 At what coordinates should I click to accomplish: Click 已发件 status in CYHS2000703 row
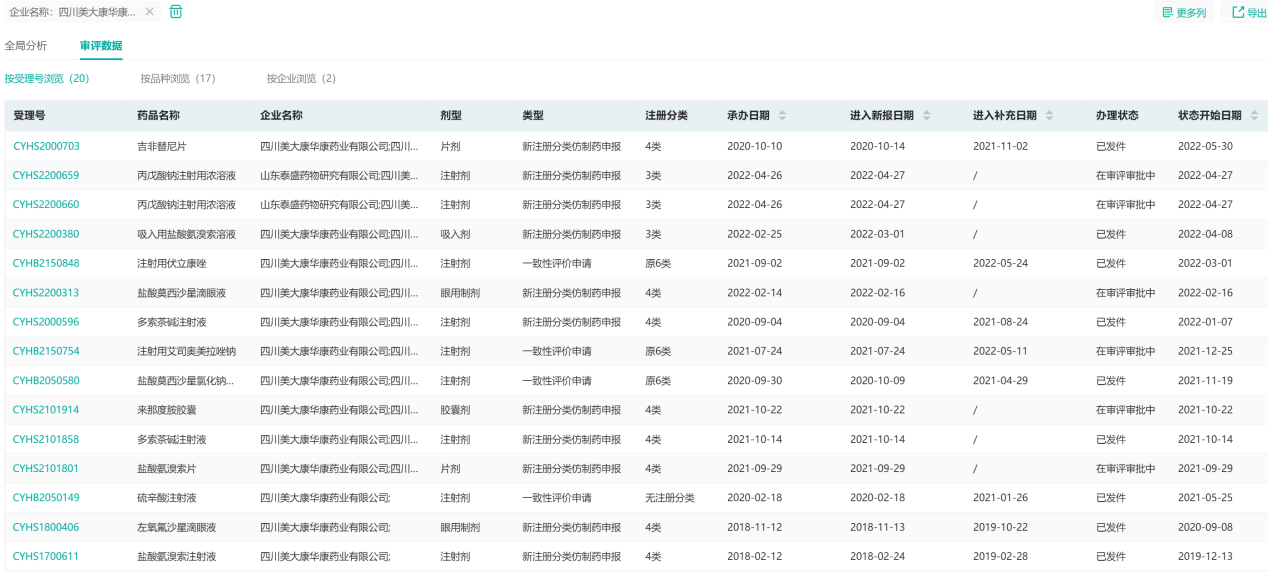(x=1111, y=146)
